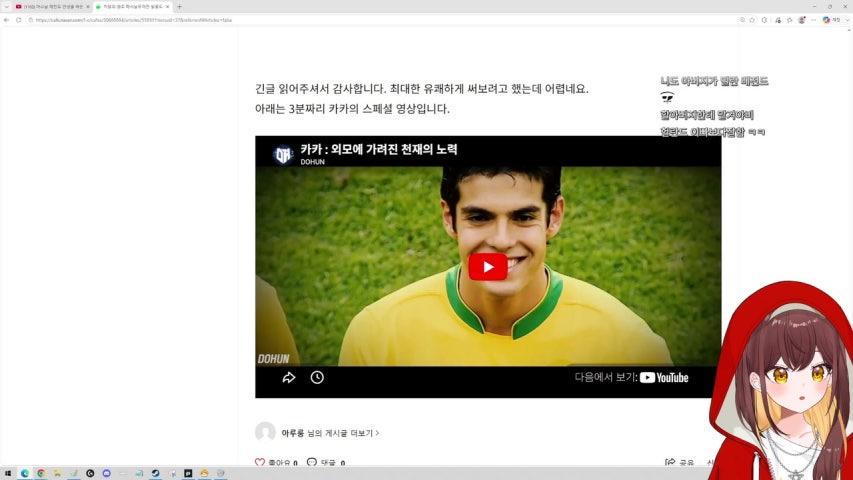
Task: Click the author 아루롱 profile avatar
Action: click(x=265, y=432)
